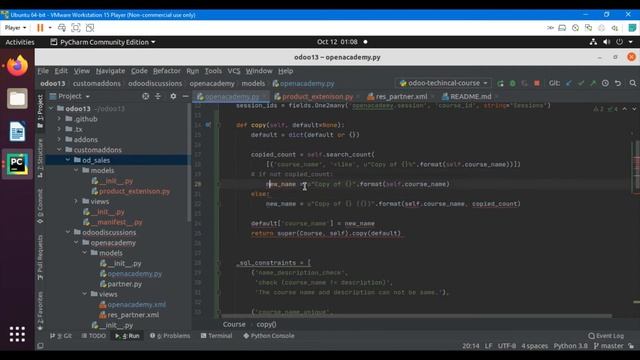Select customaddons in the breadcrumb bar
The height and width of the screenshot is (360, 640).
[97, 83]
